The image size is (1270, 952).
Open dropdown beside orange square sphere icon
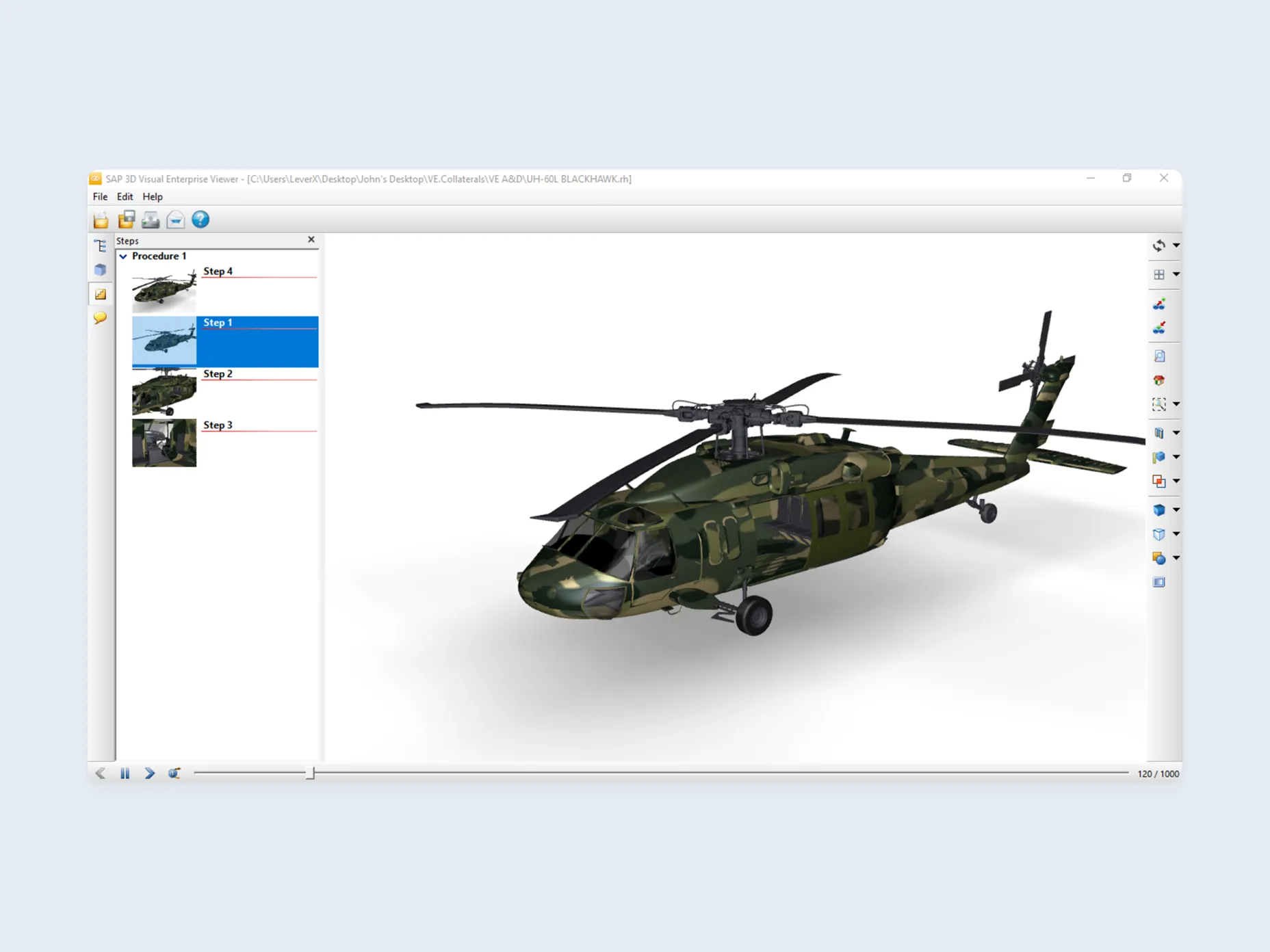point(1176,558)
